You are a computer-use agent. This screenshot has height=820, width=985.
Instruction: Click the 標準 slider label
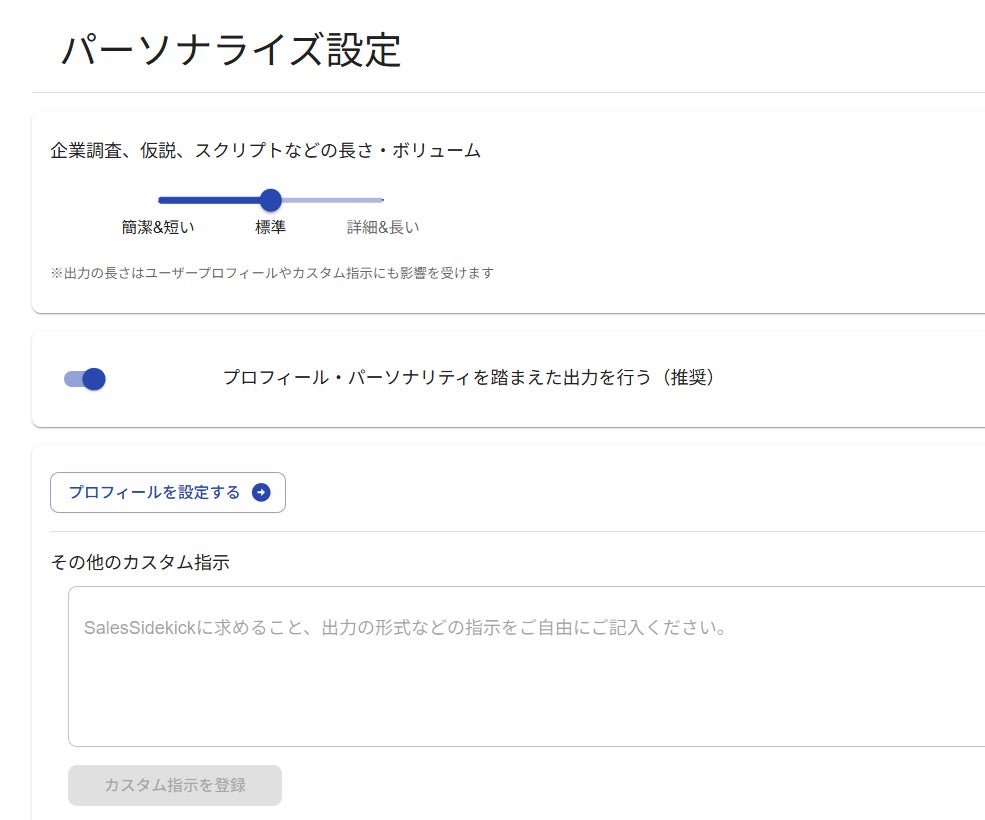[270, 227]
